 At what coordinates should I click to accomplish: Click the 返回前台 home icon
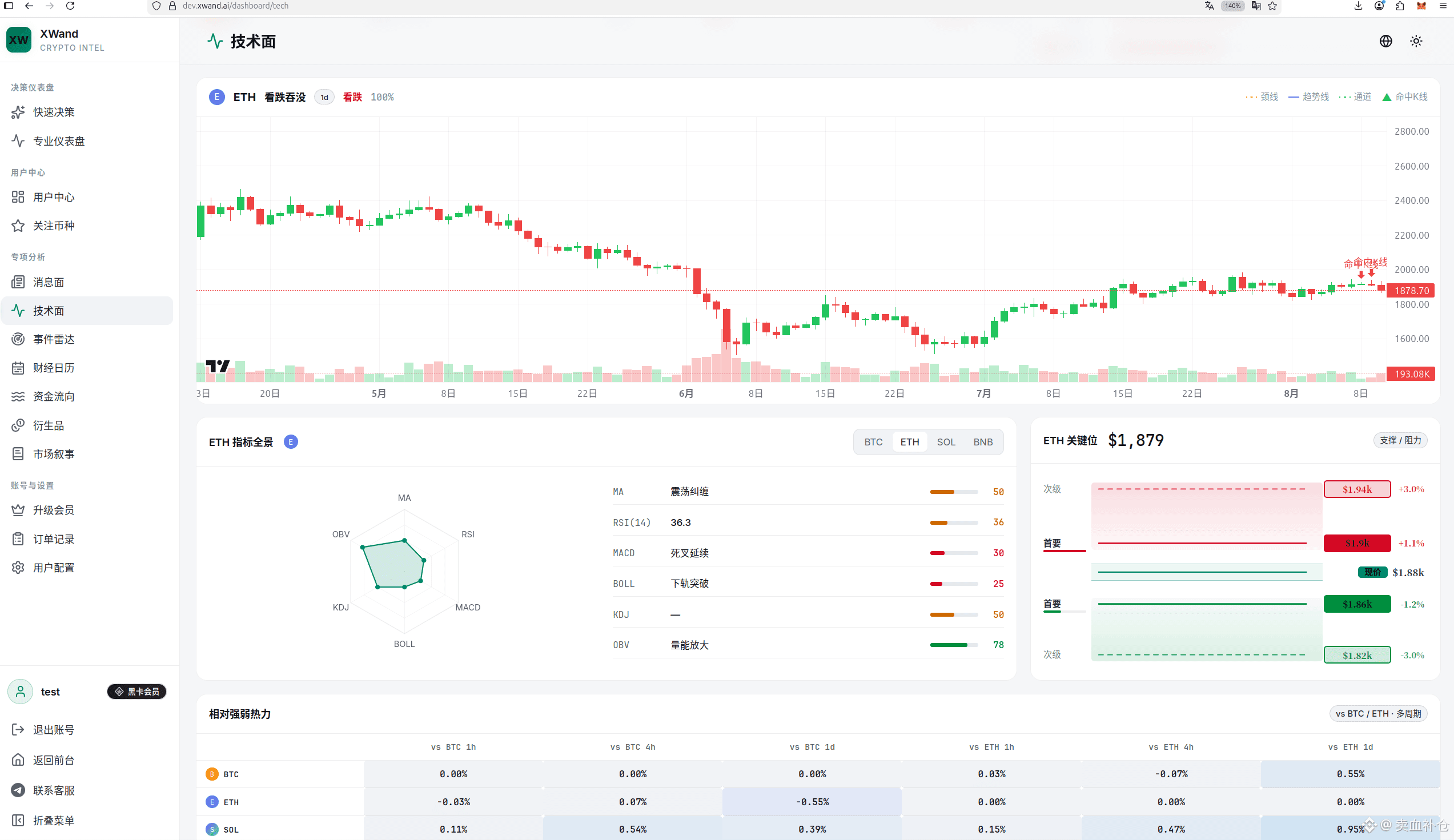click(18, 760)
